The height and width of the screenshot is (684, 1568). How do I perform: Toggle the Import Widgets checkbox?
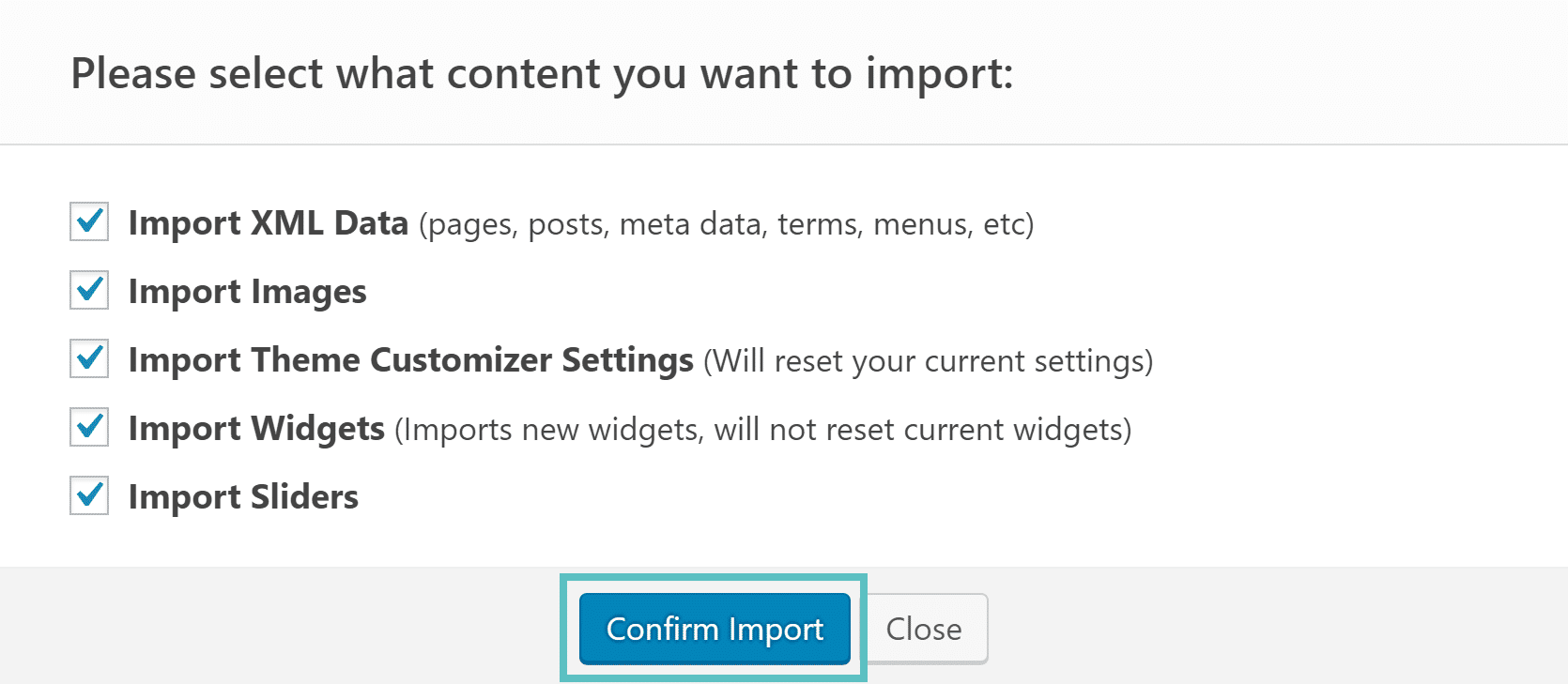[87, 427]
